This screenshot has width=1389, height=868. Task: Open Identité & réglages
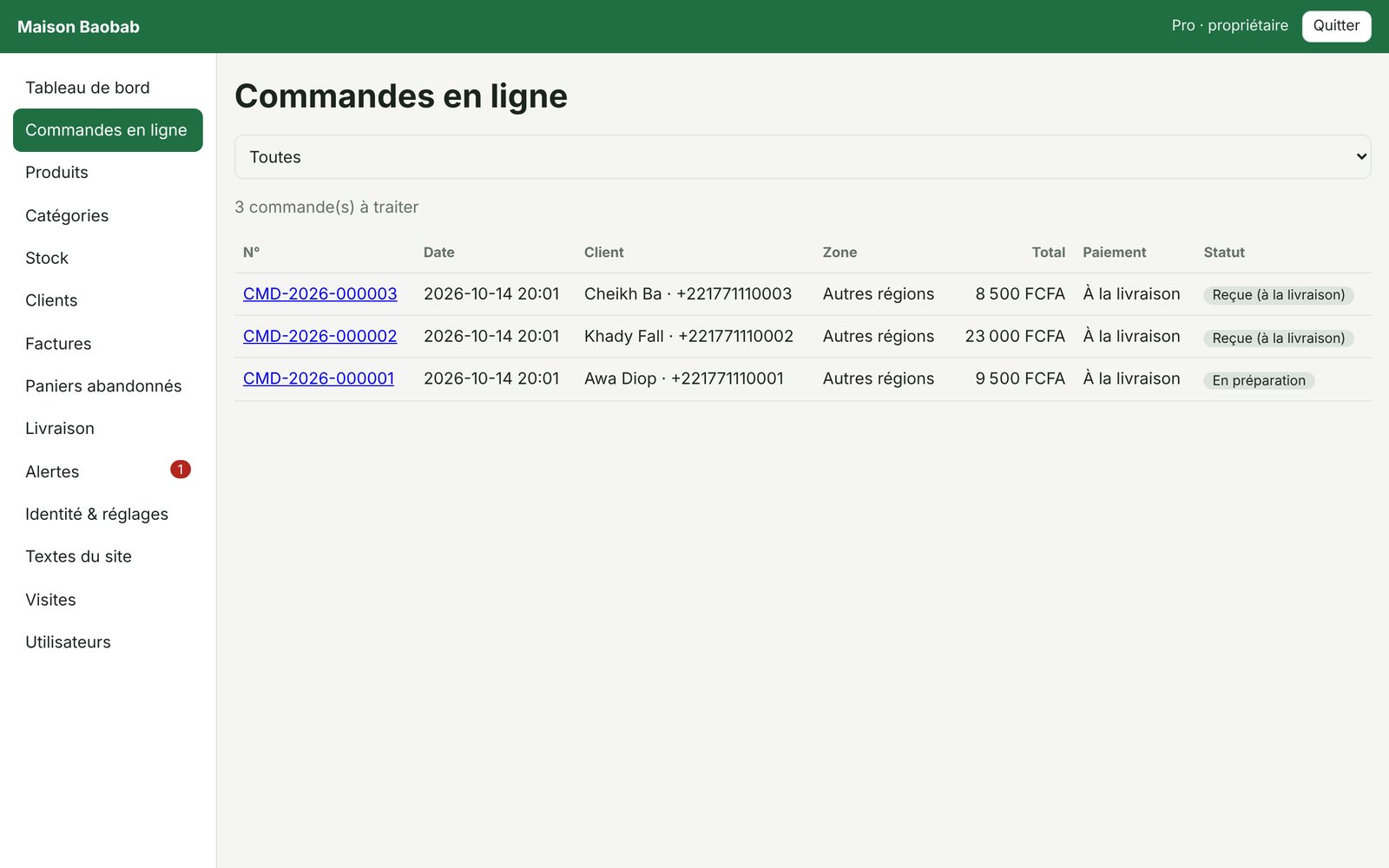point(108,514)
